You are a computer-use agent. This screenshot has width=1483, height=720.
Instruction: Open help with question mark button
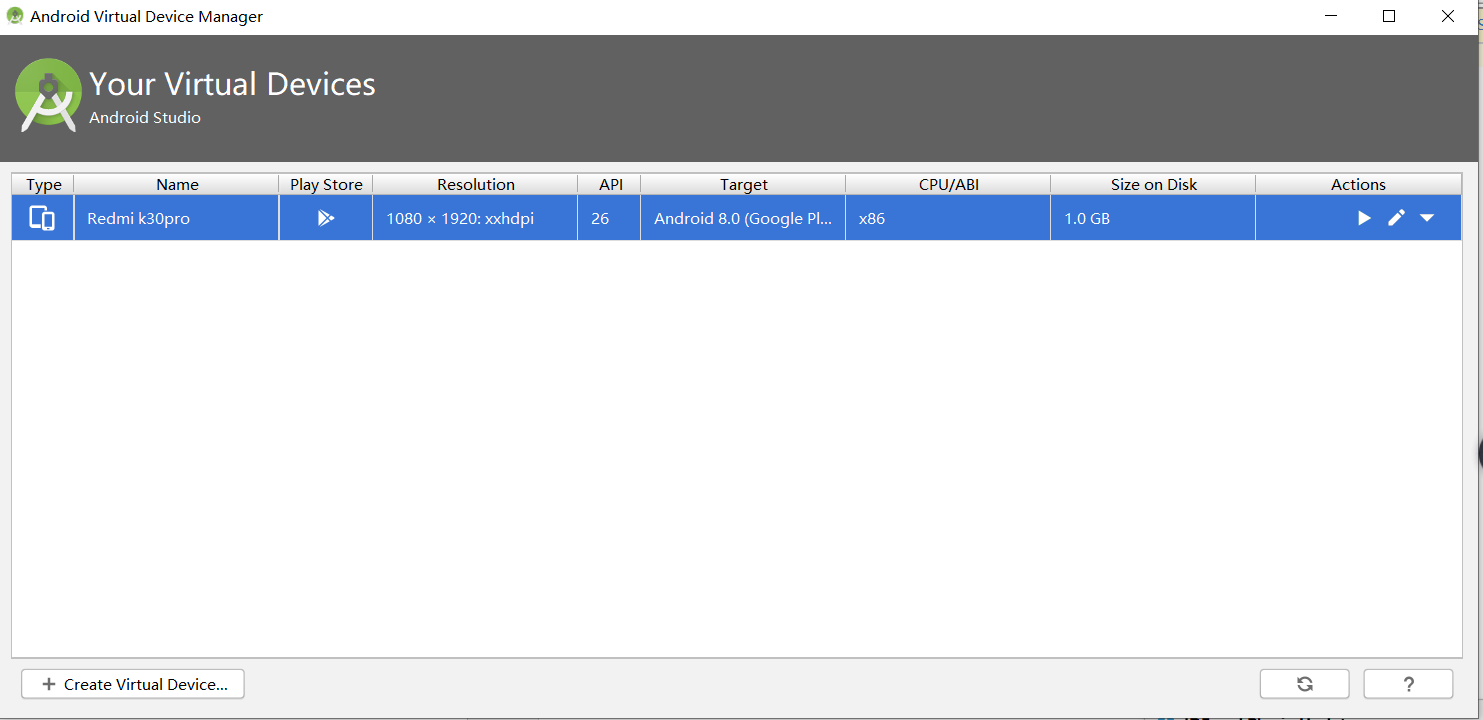tap(1408, 684)
